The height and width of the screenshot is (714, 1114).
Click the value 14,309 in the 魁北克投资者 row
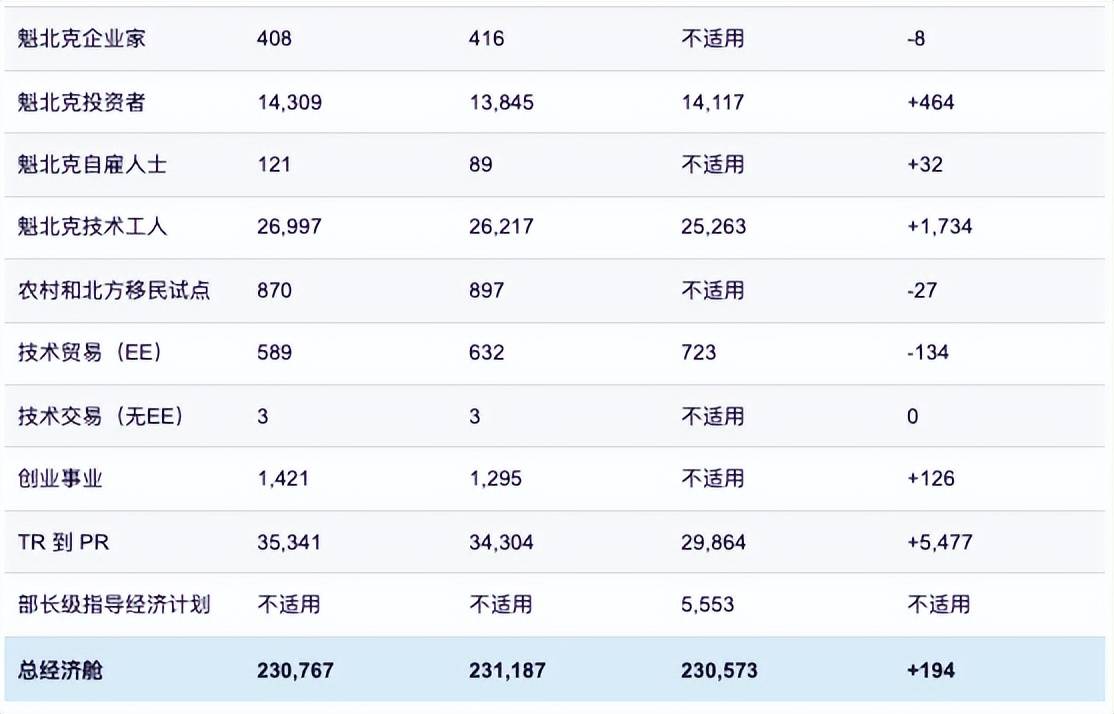coord(289,102)
